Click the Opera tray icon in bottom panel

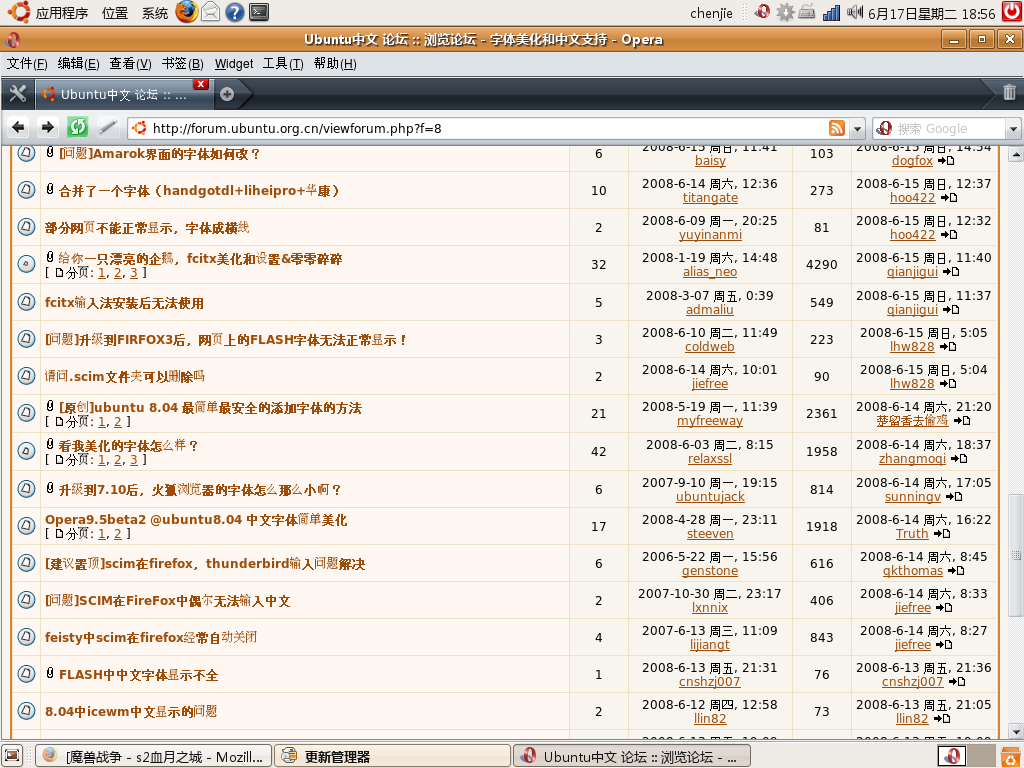click(x=952, y=756)
